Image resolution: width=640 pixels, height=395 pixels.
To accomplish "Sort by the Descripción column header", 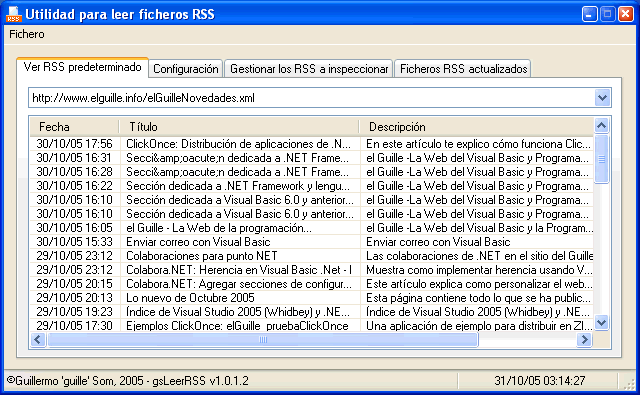I will (476, 127).
